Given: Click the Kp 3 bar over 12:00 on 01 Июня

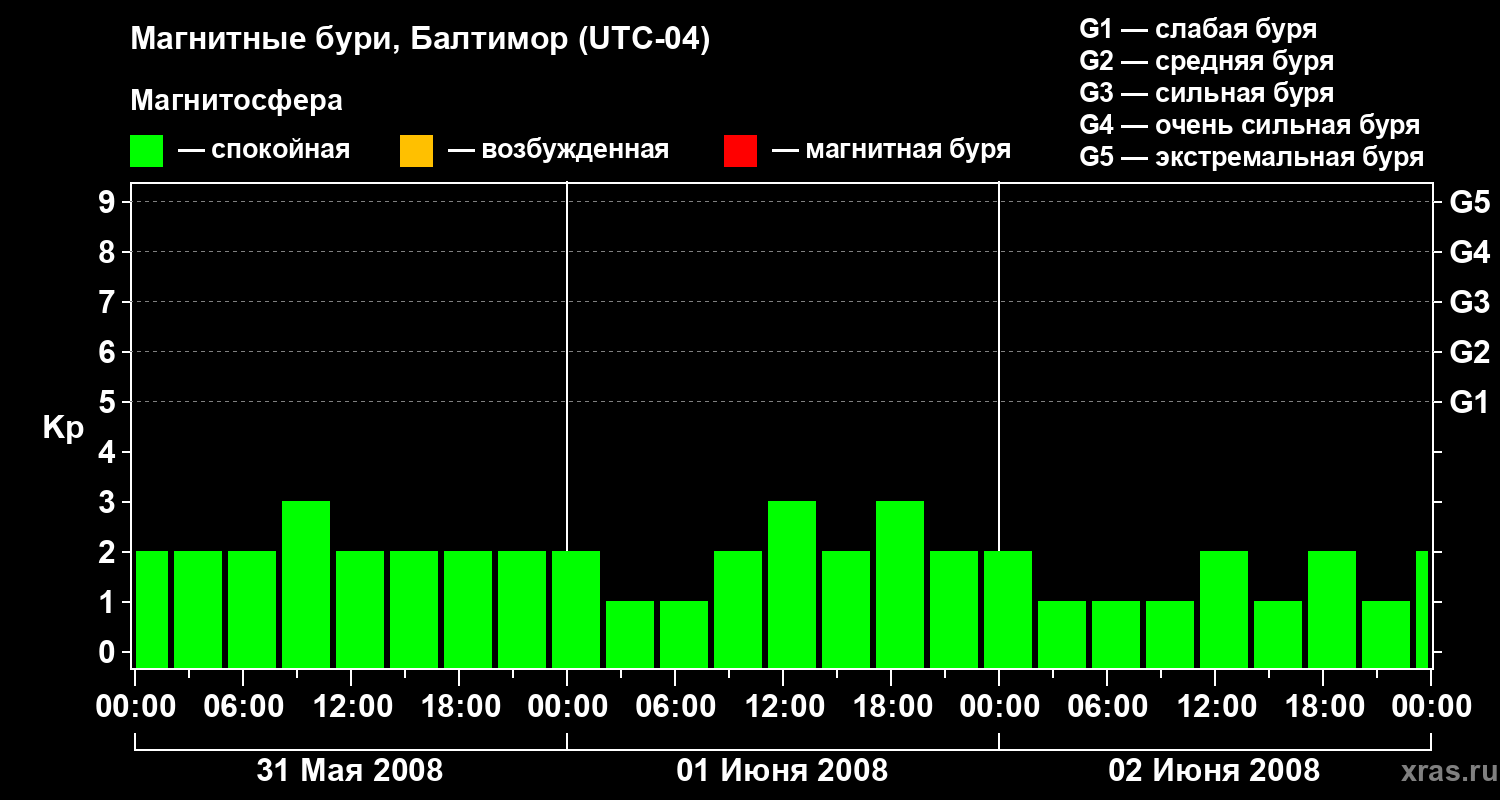Looking at the screenshot, I should [792, 584].
